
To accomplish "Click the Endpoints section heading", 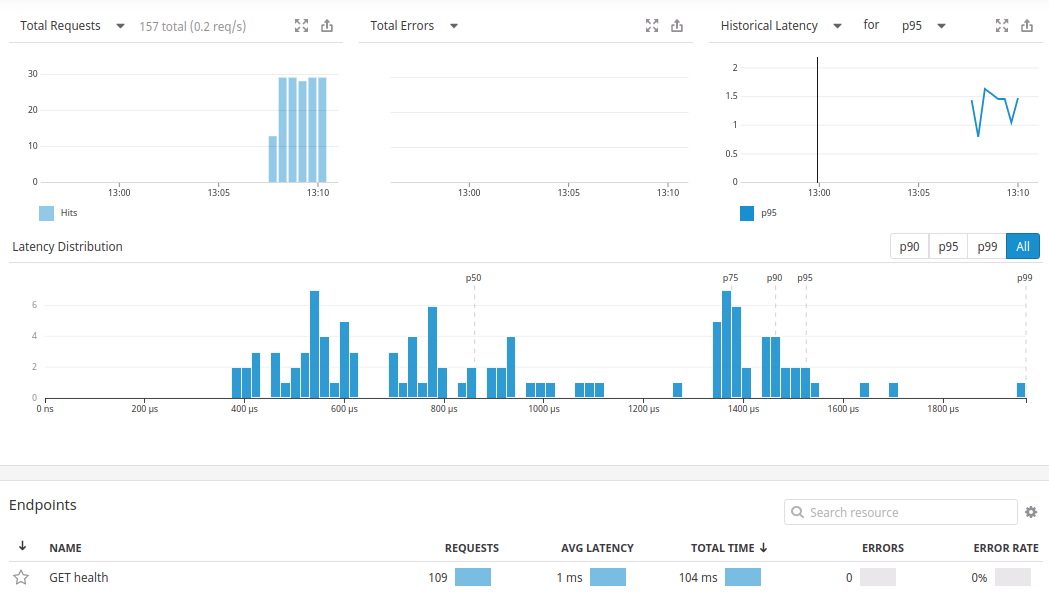I will click(x=42, y=505).
